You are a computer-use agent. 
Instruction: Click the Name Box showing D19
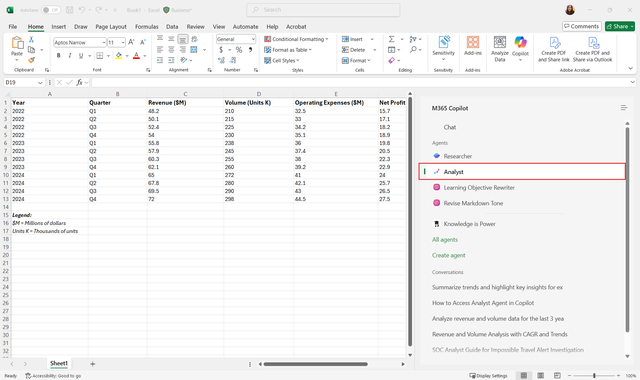click(x=24, y=82)
